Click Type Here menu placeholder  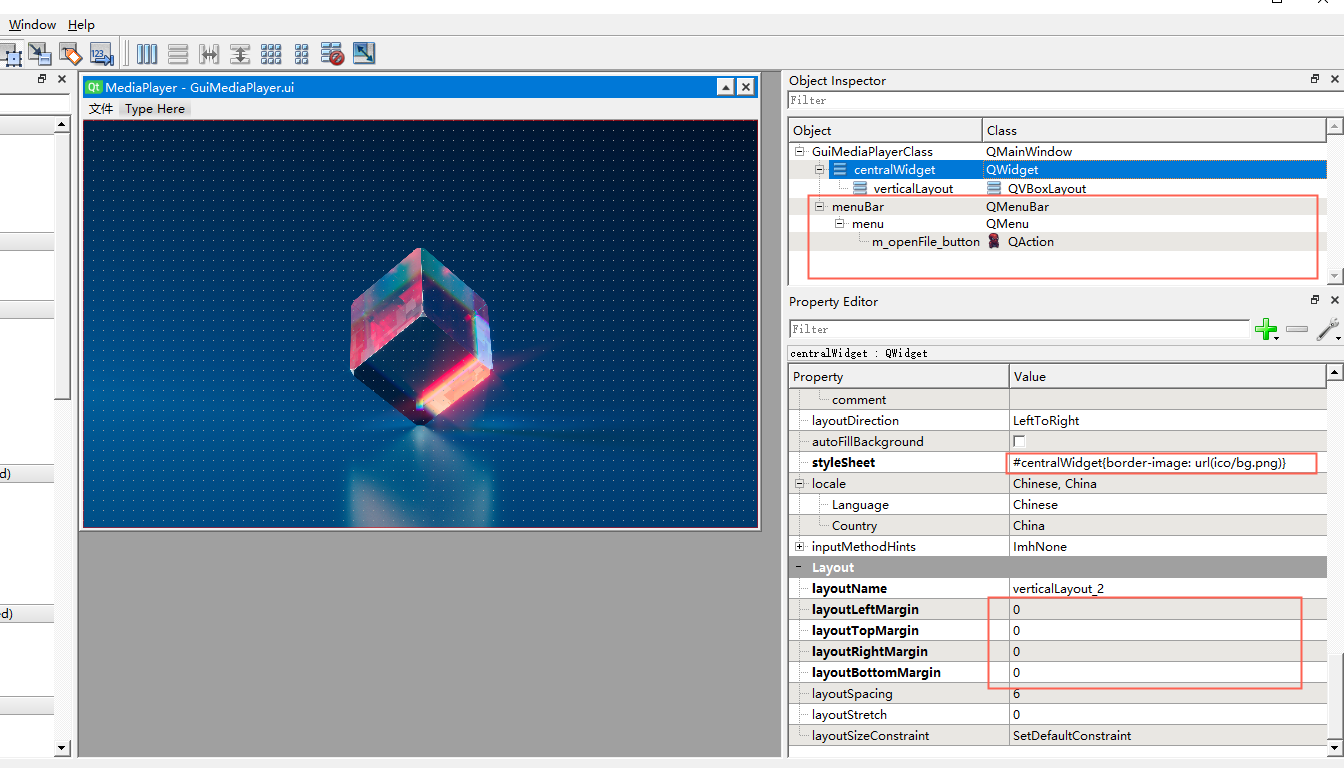[x=155, y=109]
